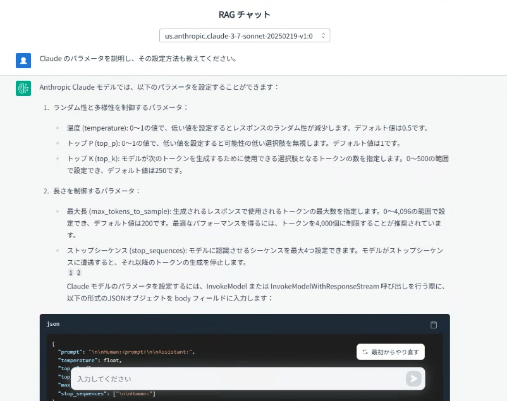Click the "stop_sequences" line in the code block
Screen dimensions: 507x401
106,394
